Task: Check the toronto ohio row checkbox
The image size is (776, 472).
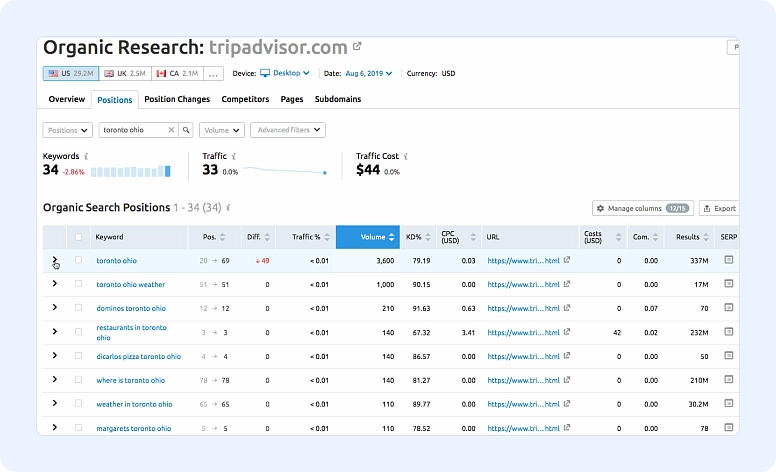Action: point(78,260)
